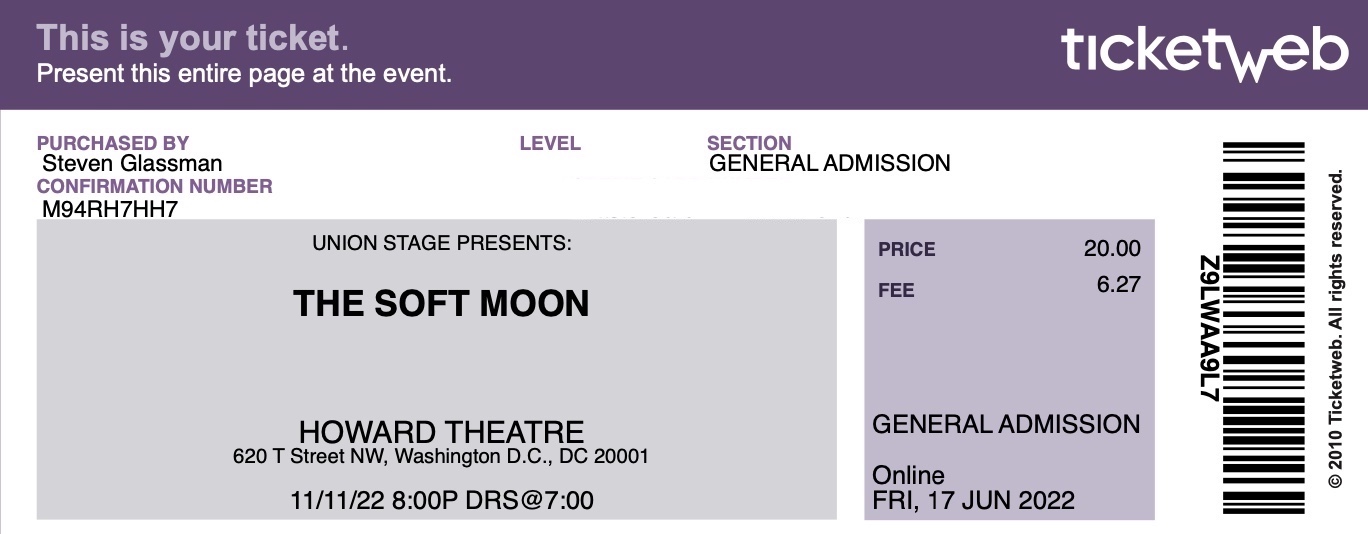
Task: Click the FRI, 17 JUN 2022 purchase date
Action: tap(973, 500)
